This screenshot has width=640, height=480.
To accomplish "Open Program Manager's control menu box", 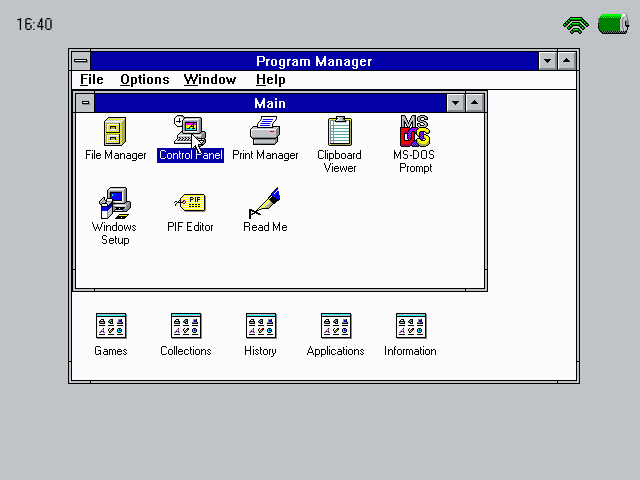I will [81, 61].
